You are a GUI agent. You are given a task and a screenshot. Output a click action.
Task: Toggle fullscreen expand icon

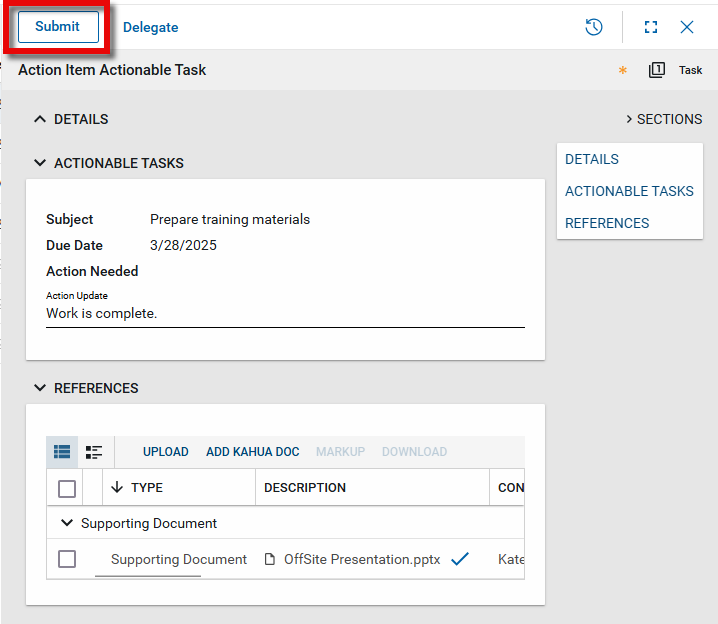coord(651,27)
